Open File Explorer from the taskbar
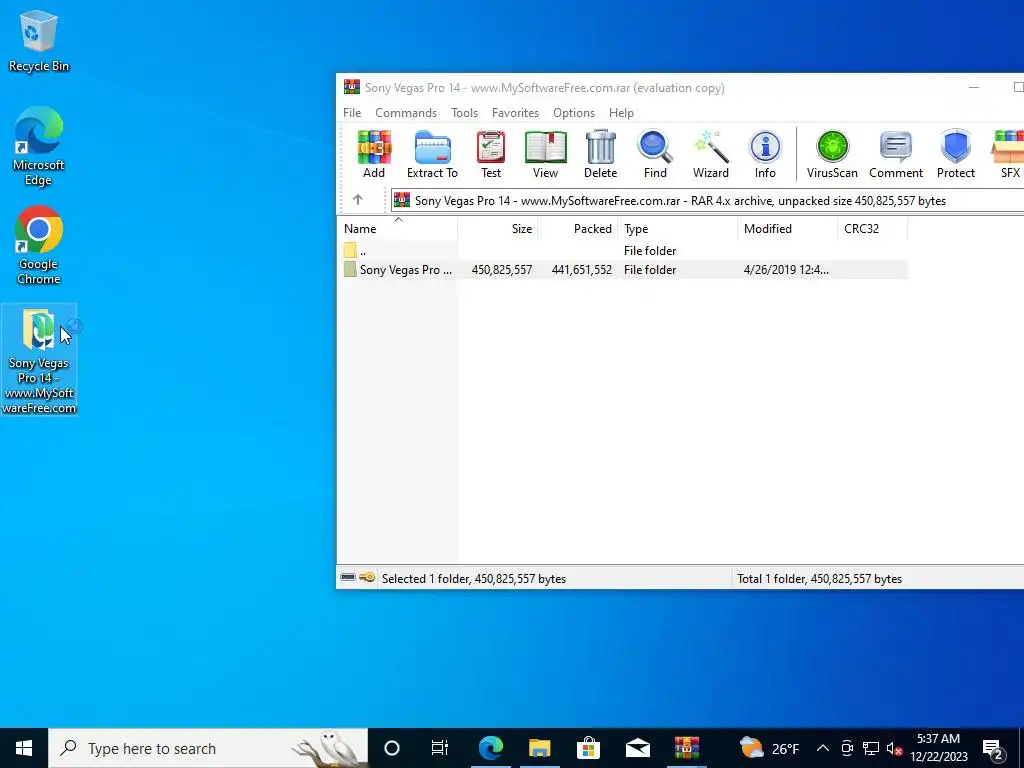The image size is (1024, 768). pos(539,748)
